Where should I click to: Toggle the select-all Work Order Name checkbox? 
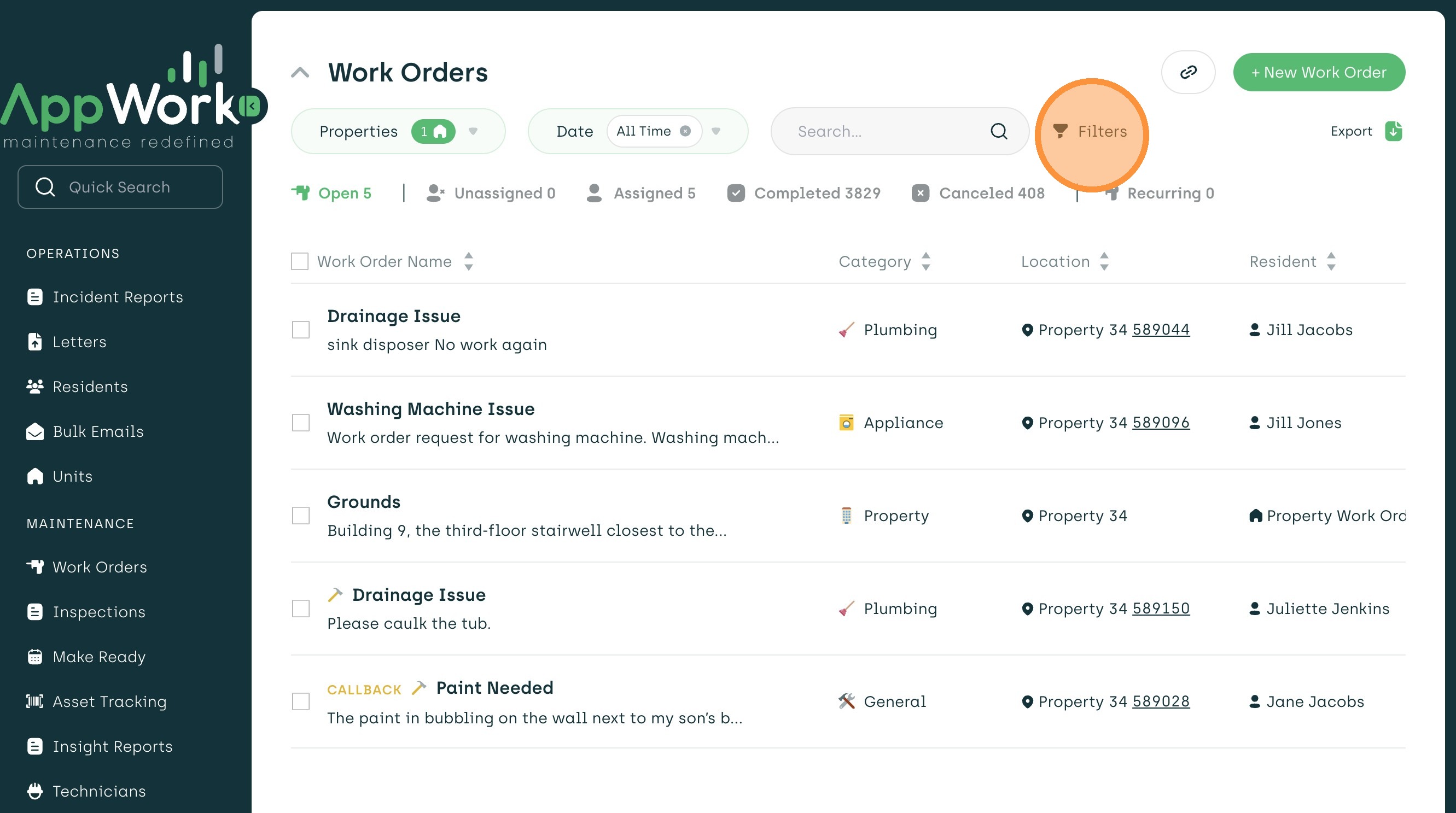point(300,261)
